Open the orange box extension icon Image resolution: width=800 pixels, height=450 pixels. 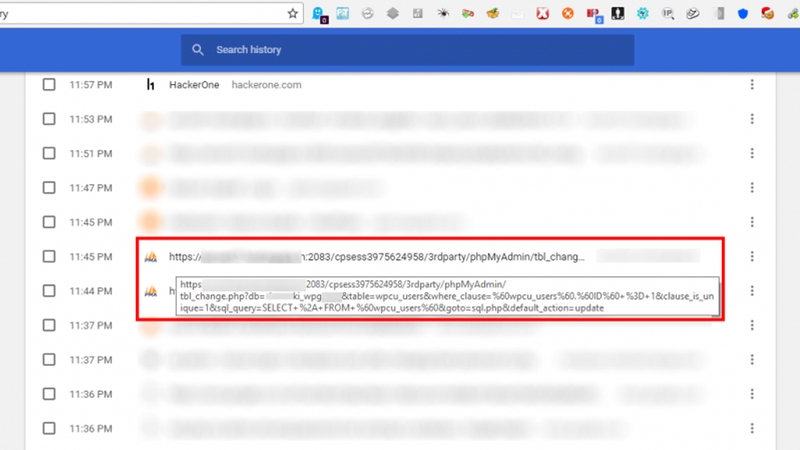click(x=493, y=13)
